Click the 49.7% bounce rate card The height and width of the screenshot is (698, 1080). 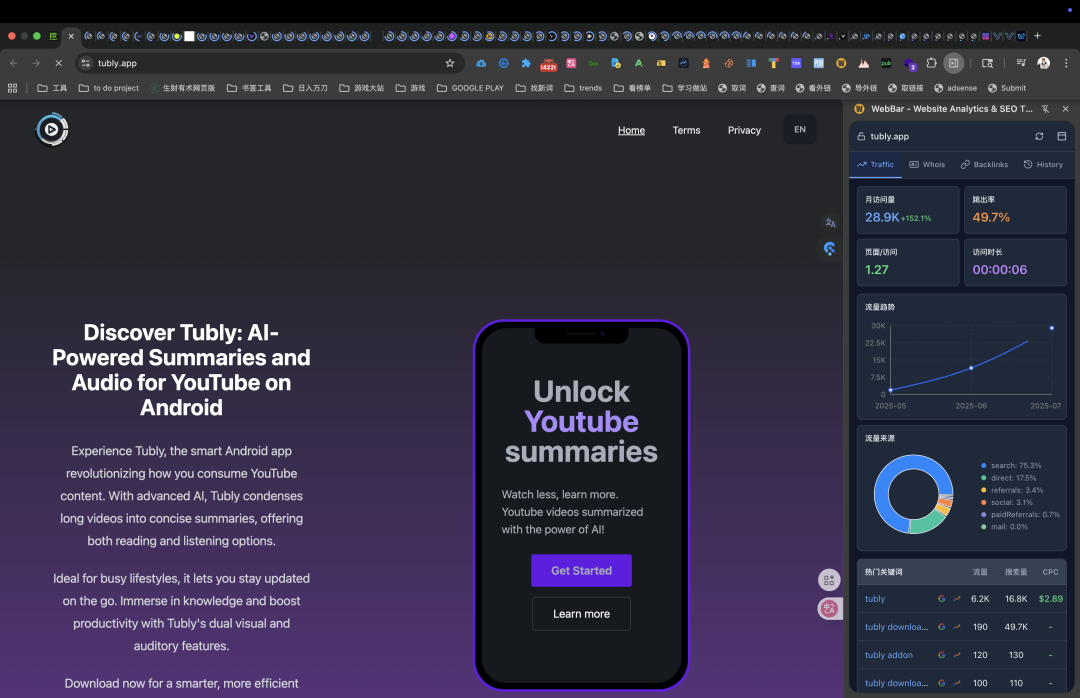(1015, 210)
